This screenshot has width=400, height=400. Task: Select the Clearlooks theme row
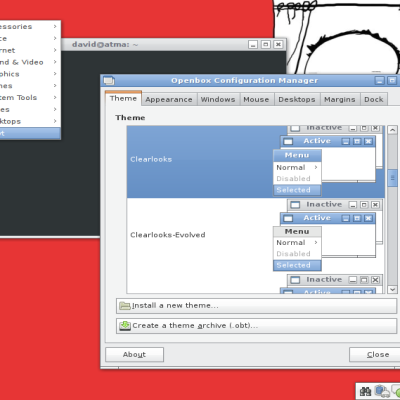click(x=256, y=162)
